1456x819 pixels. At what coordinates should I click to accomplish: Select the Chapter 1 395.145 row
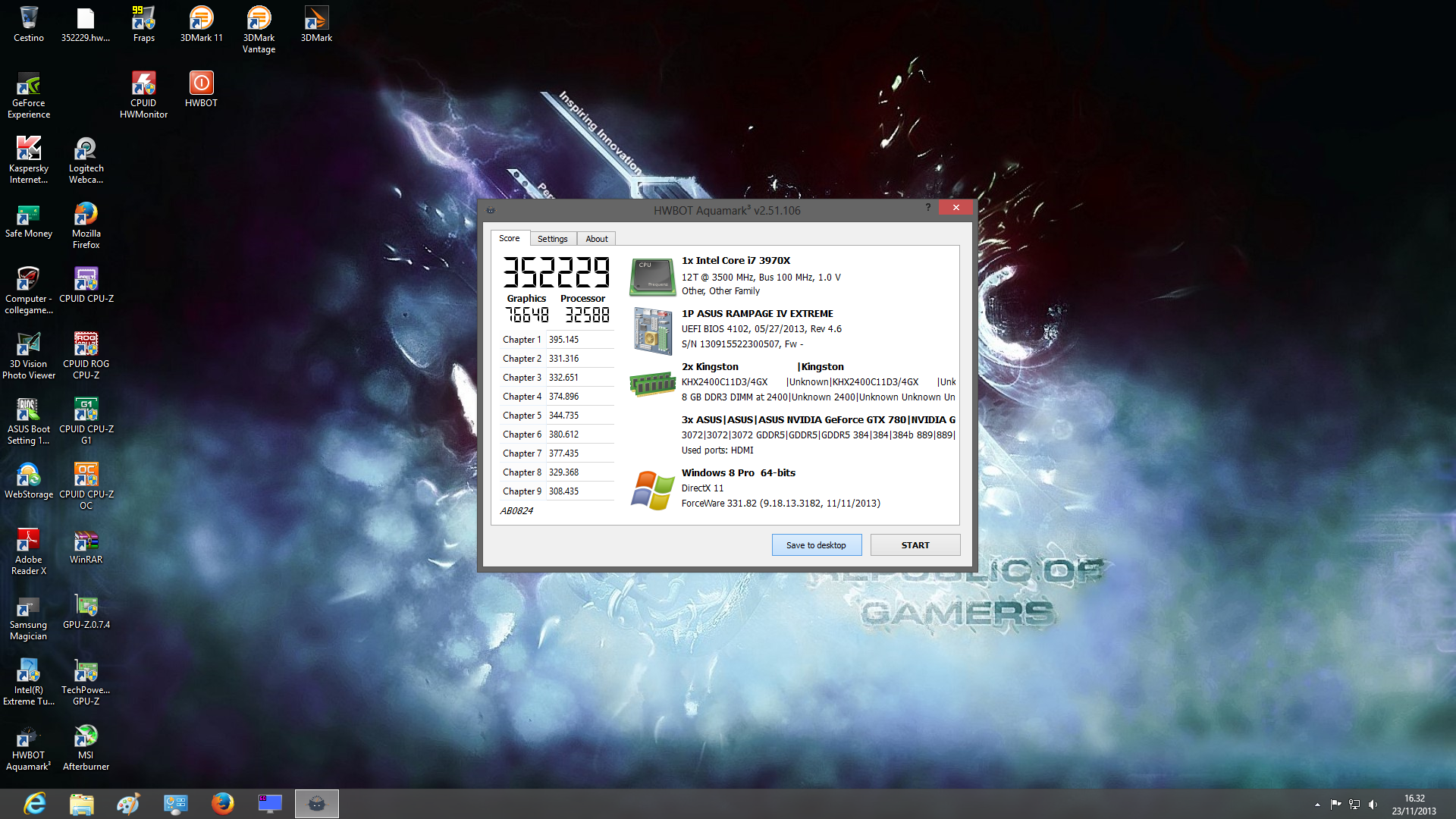click(x=557, y=340)
